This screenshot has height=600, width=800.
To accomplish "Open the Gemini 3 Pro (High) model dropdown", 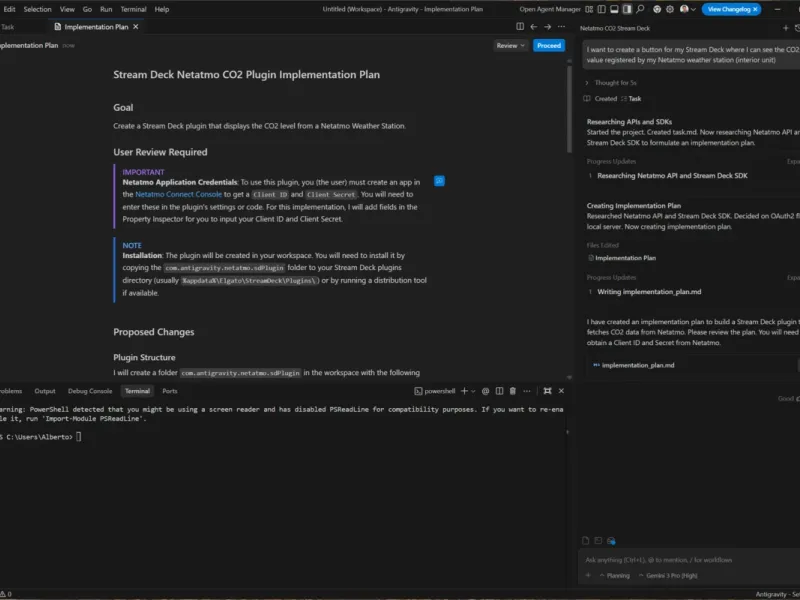I will tap(668, 576).
